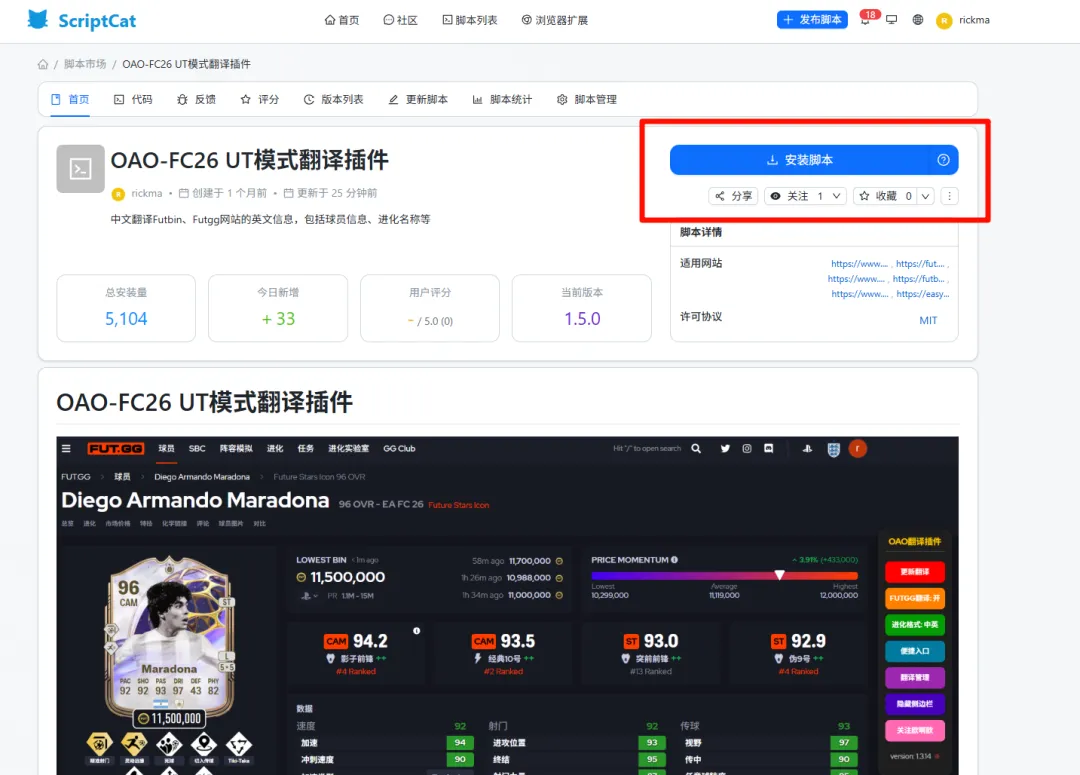Click the globe language icon
Screen dimensions: 1080x775
pos(917,20)
